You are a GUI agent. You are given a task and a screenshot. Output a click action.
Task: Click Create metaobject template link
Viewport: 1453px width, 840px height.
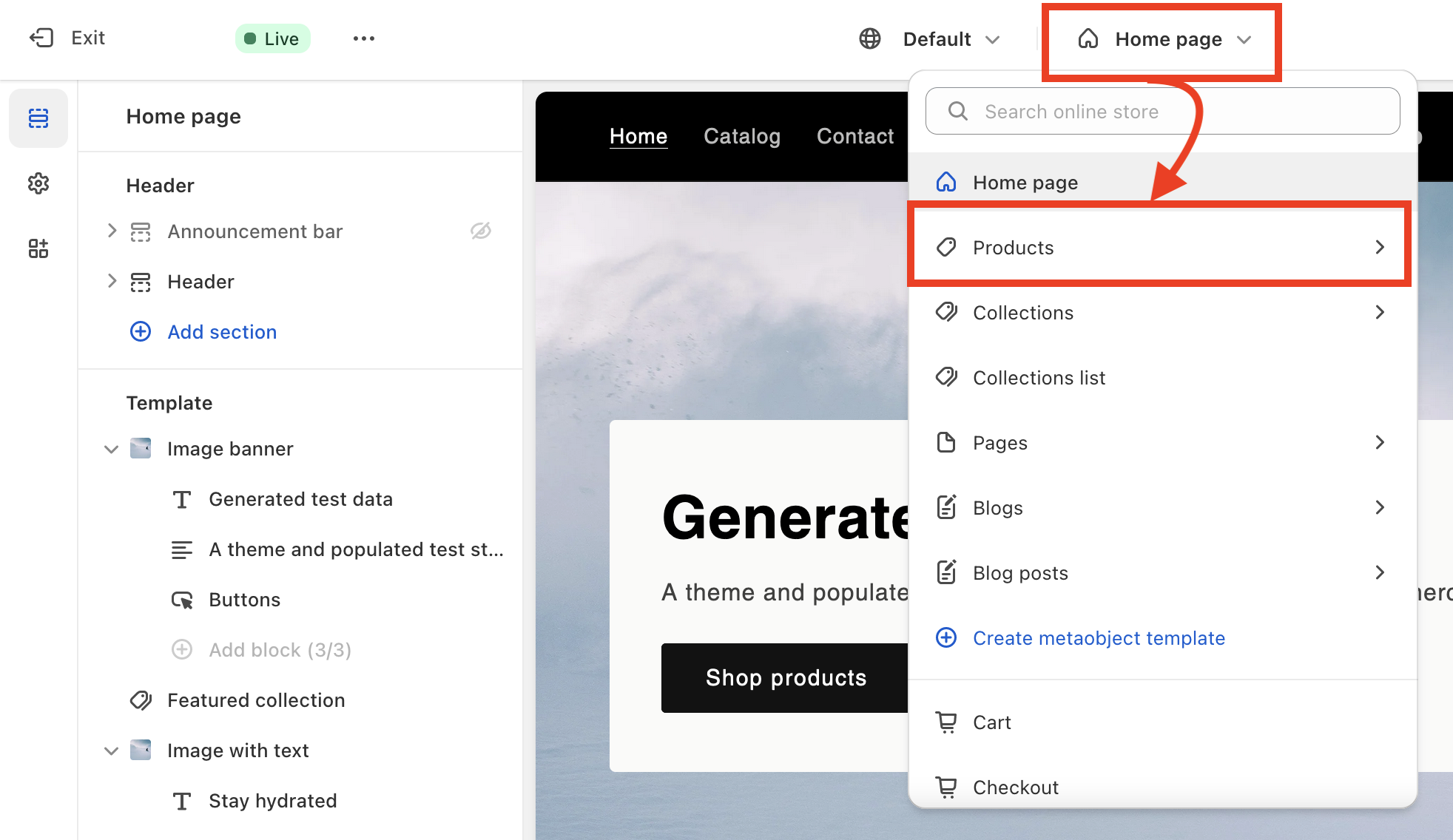click(x=1098, y=638)
